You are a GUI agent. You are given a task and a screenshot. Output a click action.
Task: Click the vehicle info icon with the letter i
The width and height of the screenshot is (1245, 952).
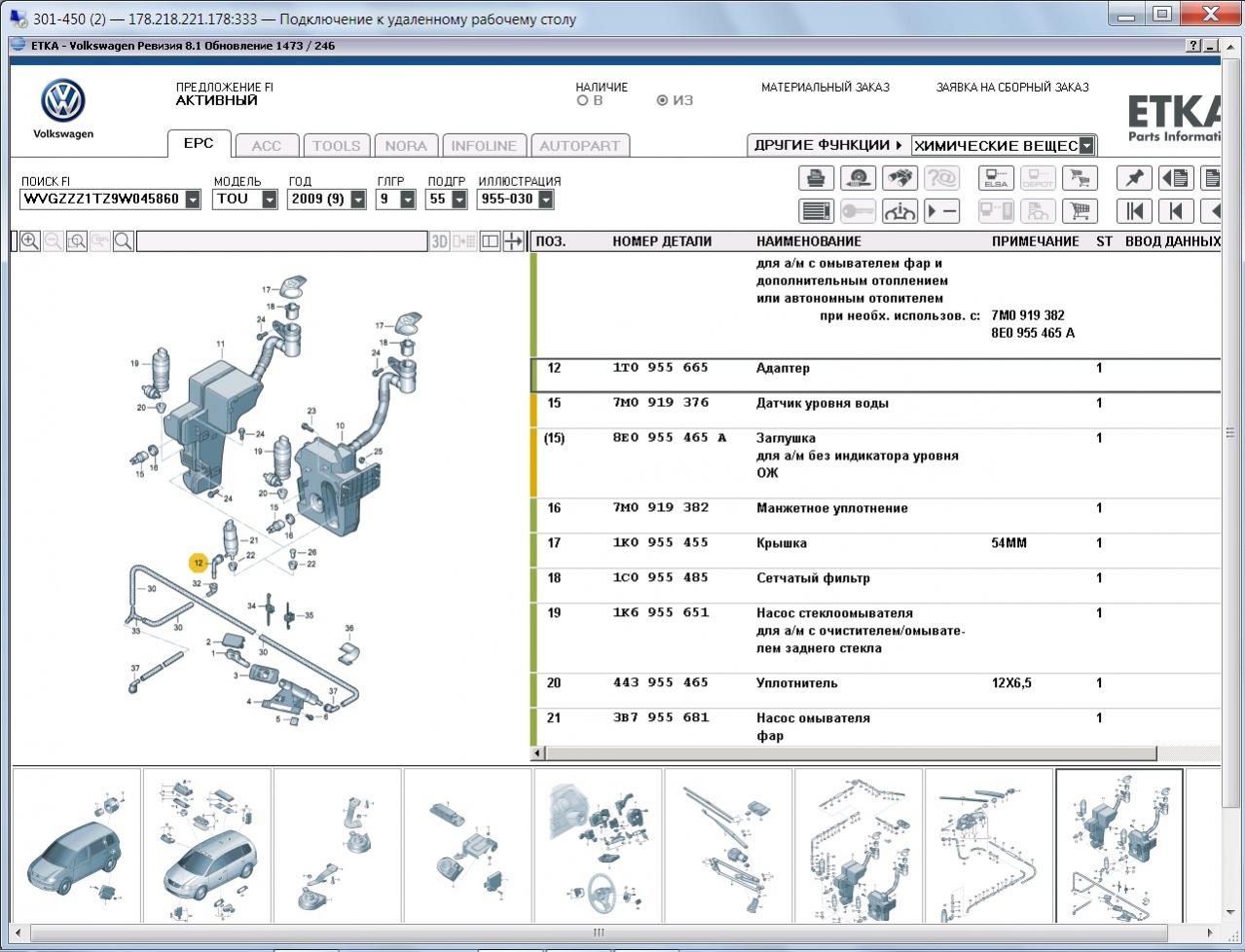(x=899, y=211)
